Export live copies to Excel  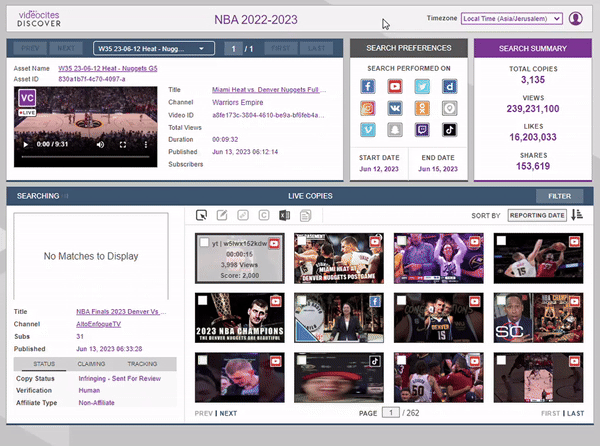click(284, 215)
